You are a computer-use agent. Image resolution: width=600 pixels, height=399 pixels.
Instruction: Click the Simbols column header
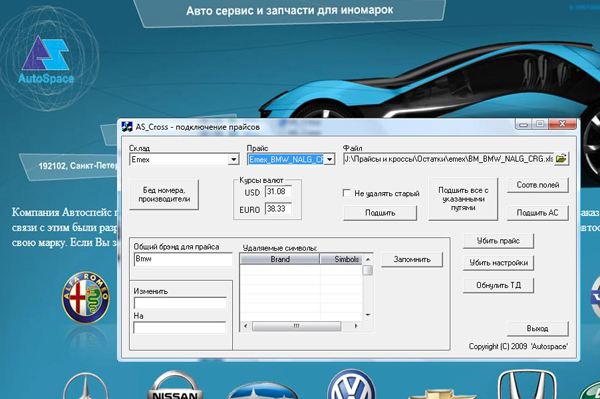(342, 259)
